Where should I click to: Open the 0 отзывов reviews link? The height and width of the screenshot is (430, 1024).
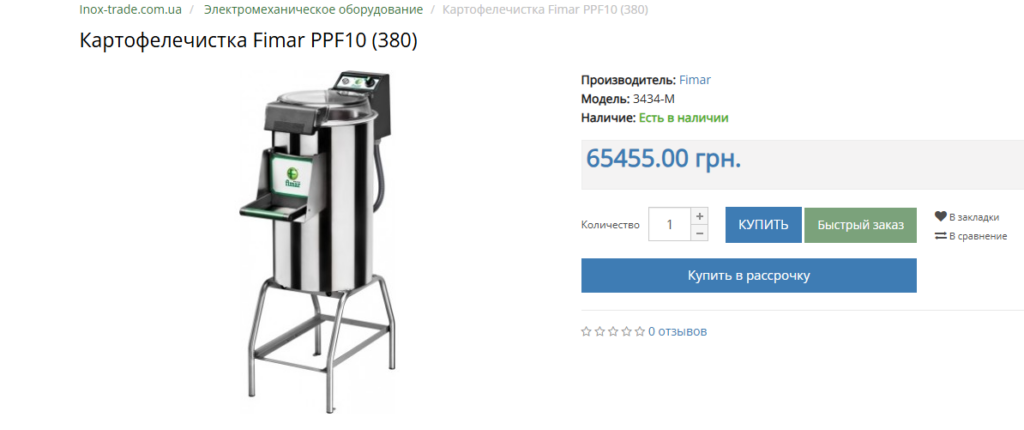coord(677,331)
